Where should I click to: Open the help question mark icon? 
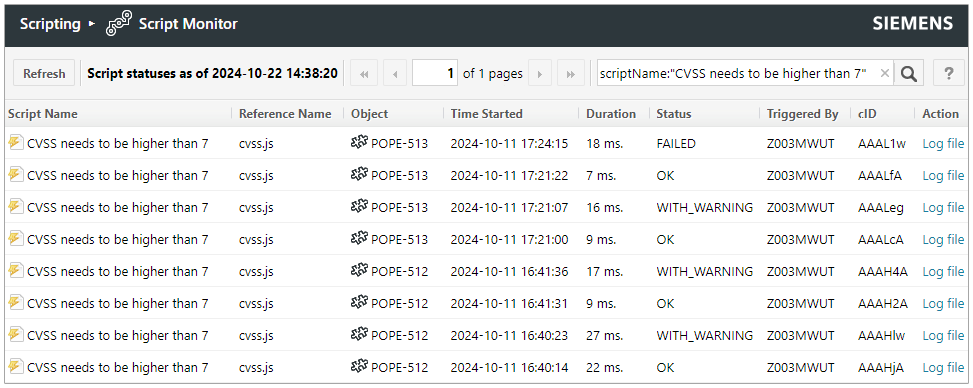[949, 74]
